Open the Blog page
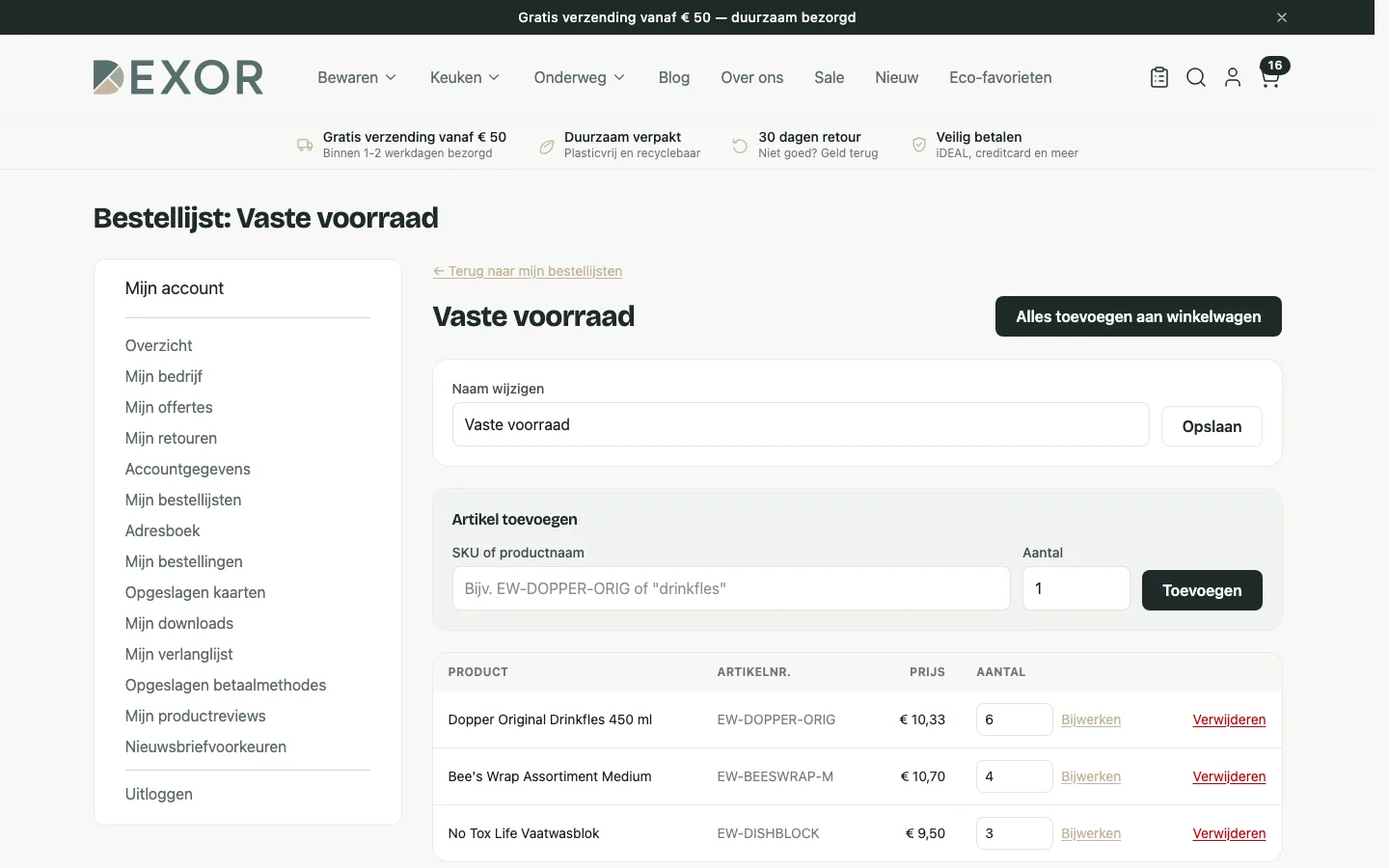 point(674,77)
